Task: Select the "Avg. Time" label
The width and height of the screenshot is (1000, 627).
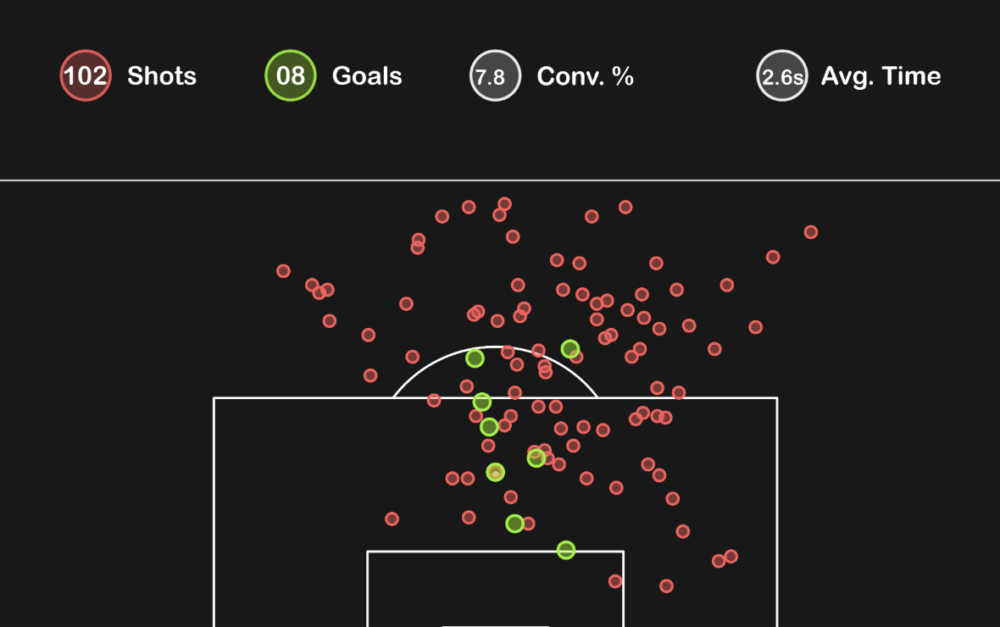Action: pos(881,76)
